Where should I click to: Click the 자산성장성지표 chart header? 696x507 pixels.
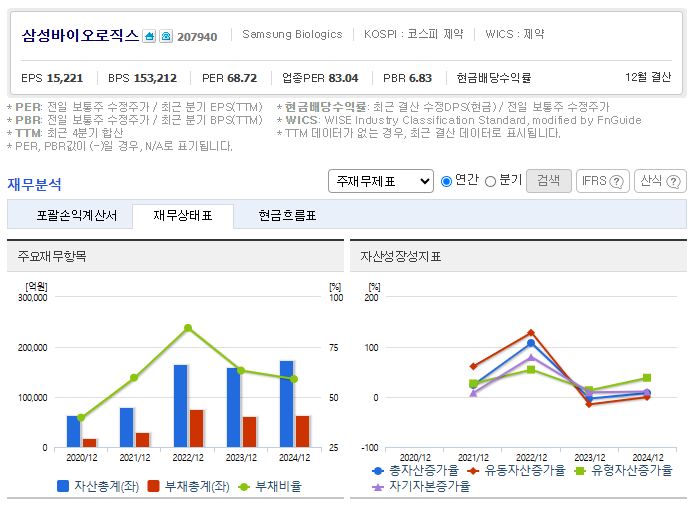400,256
